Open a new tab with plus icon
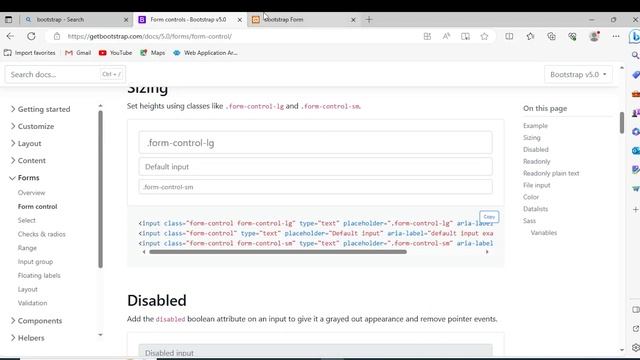This screenshot has width=640, height=360. click(369, 19)
